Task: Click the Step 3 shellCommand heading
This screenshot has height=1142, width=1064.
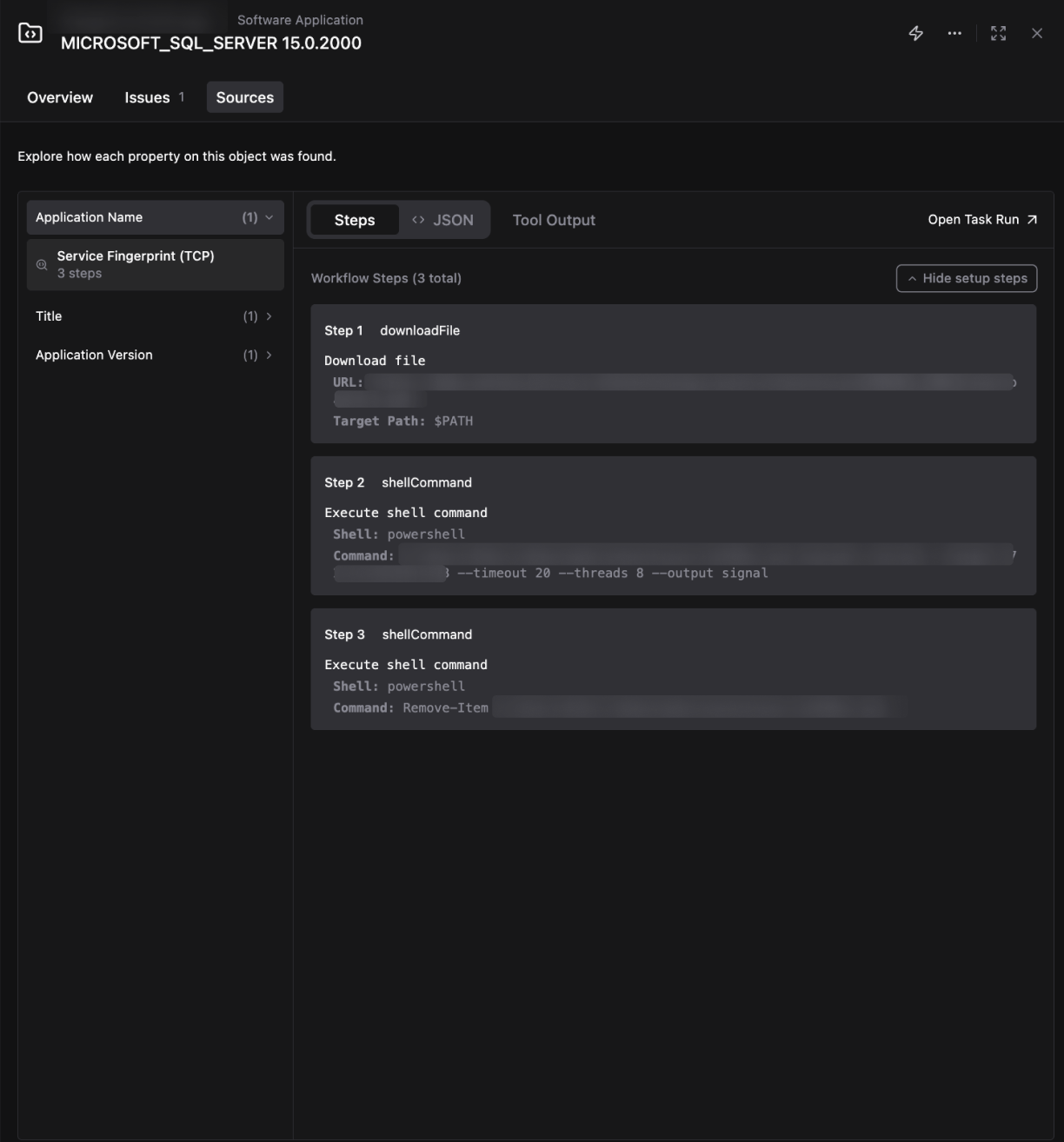Action: tap(398, 634)
